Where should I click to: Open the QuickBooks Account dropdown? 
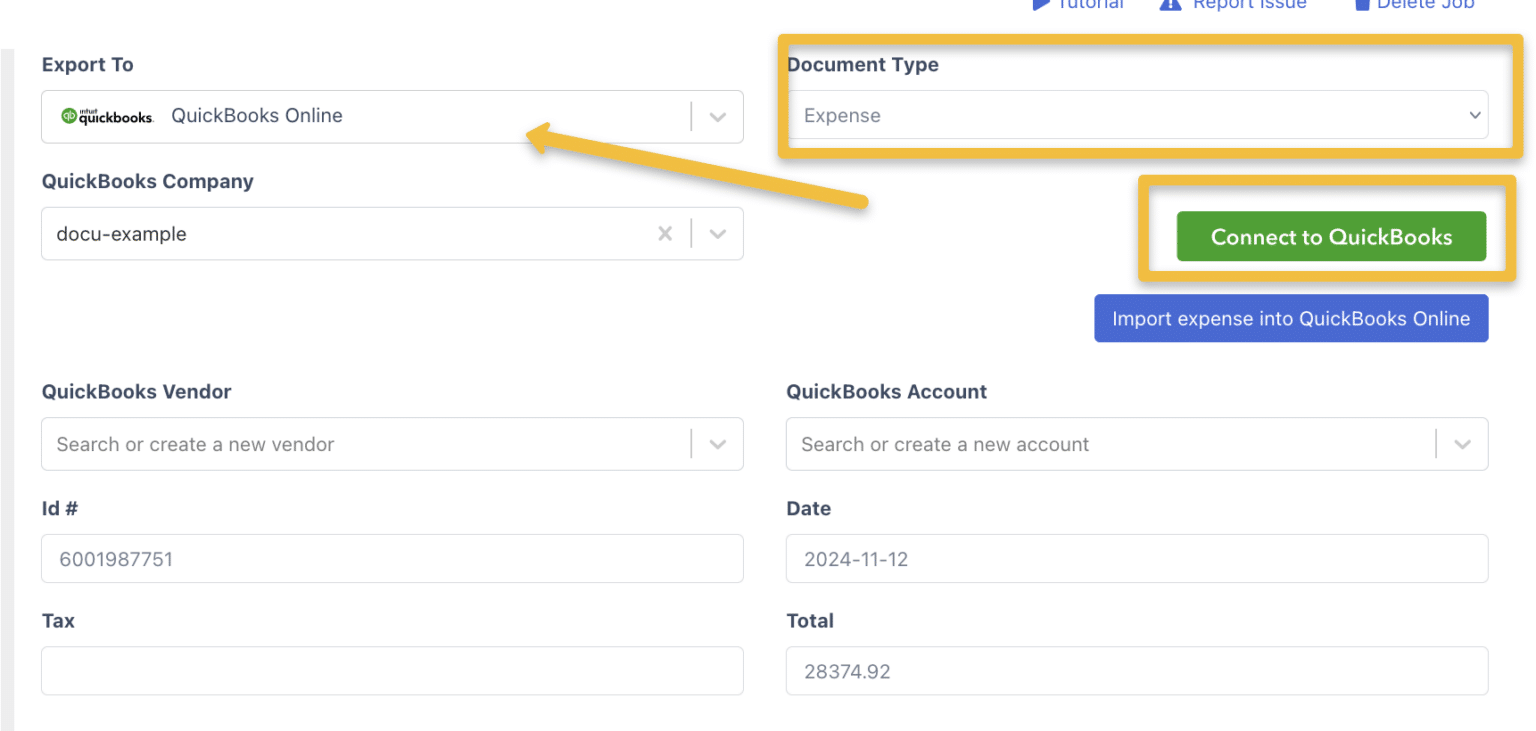(x=1461, y=444)
